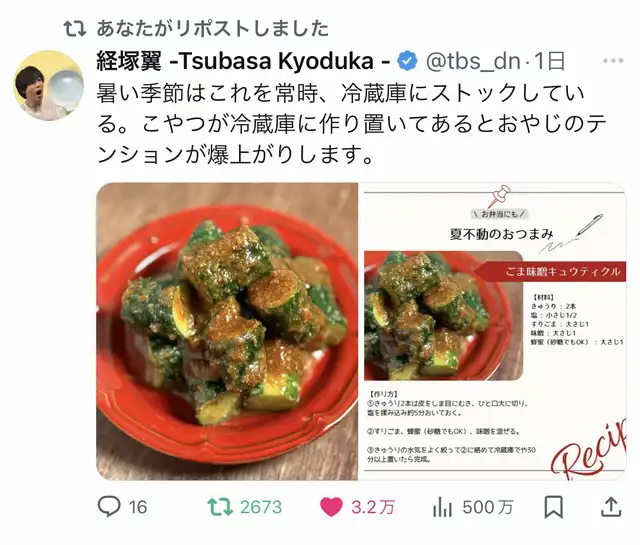The height and width of the screenshot is (545, 640).
Task: Open the three-dot more menu
Action: [613, 61]
